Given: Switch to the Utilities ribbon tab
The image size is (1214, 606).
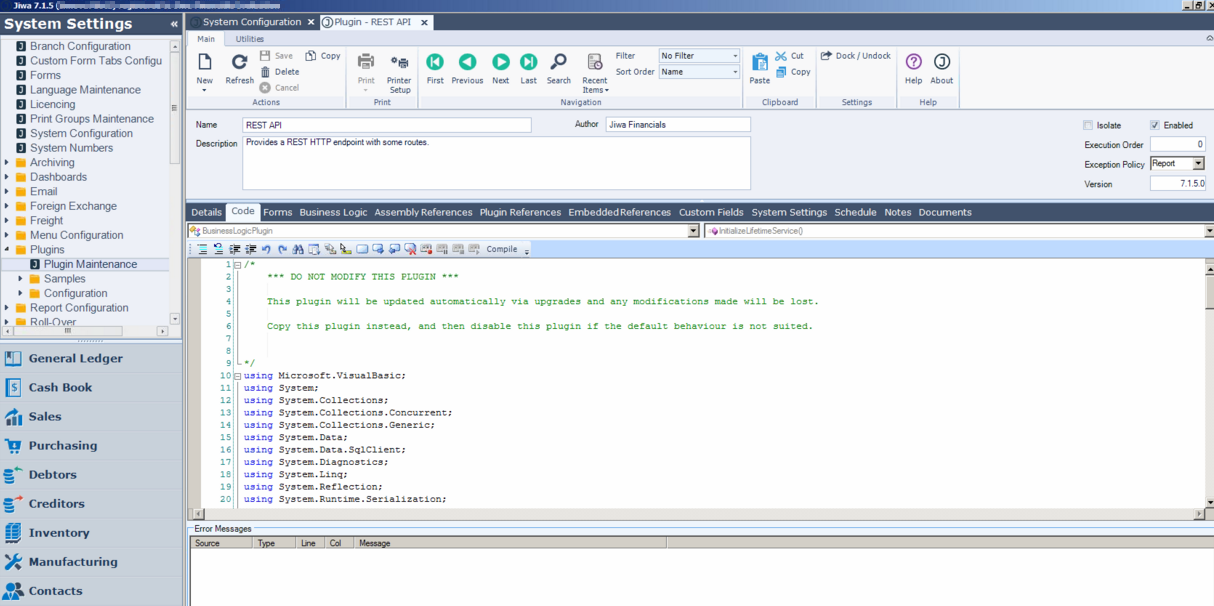Looking at the screenshot, I should (x=249, y=39).
